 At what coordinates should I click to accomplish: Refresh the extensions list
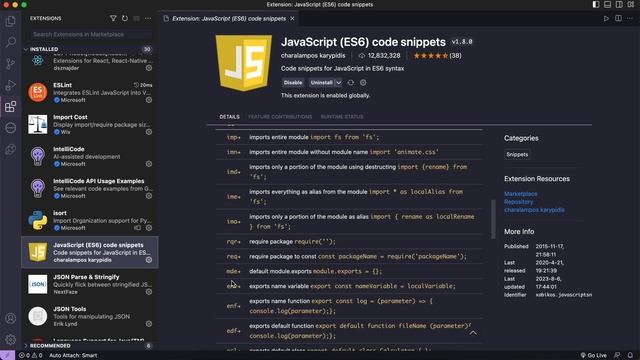pos(124,18)
